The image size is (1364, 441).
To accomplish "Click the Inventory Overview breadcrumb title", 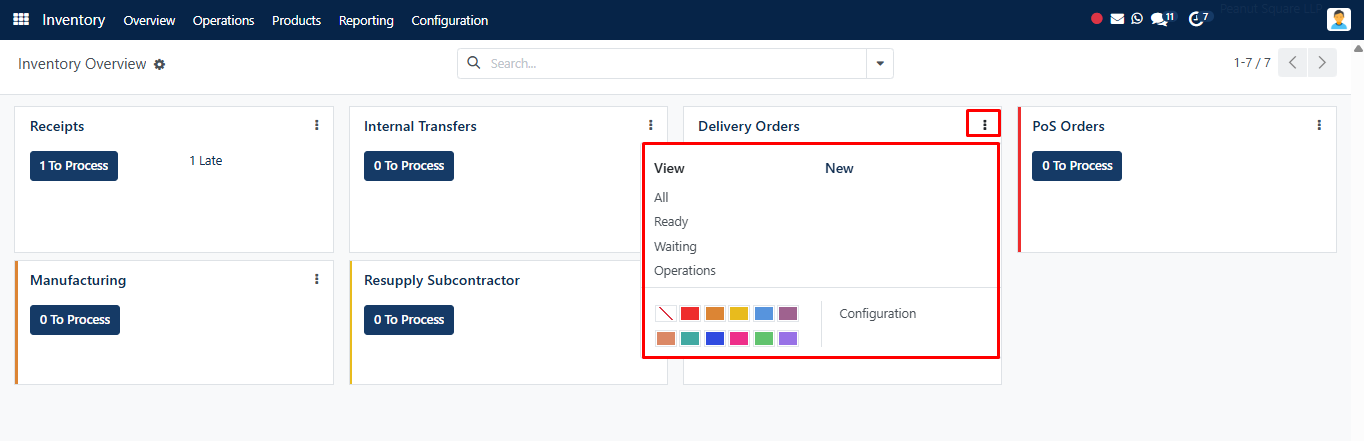I will (82, 64).
